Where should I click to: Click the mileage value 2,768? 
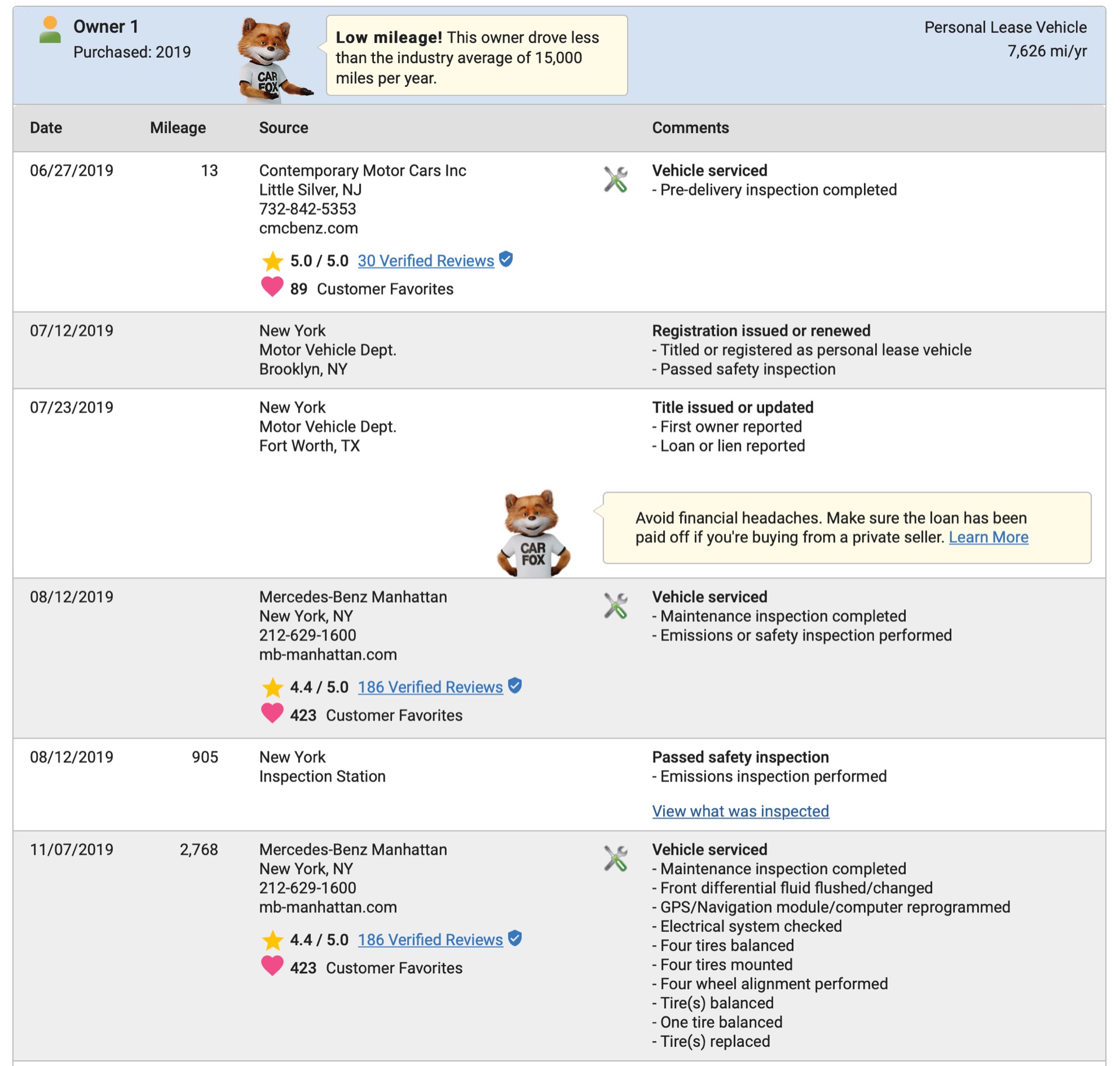(x=199, y=850)
